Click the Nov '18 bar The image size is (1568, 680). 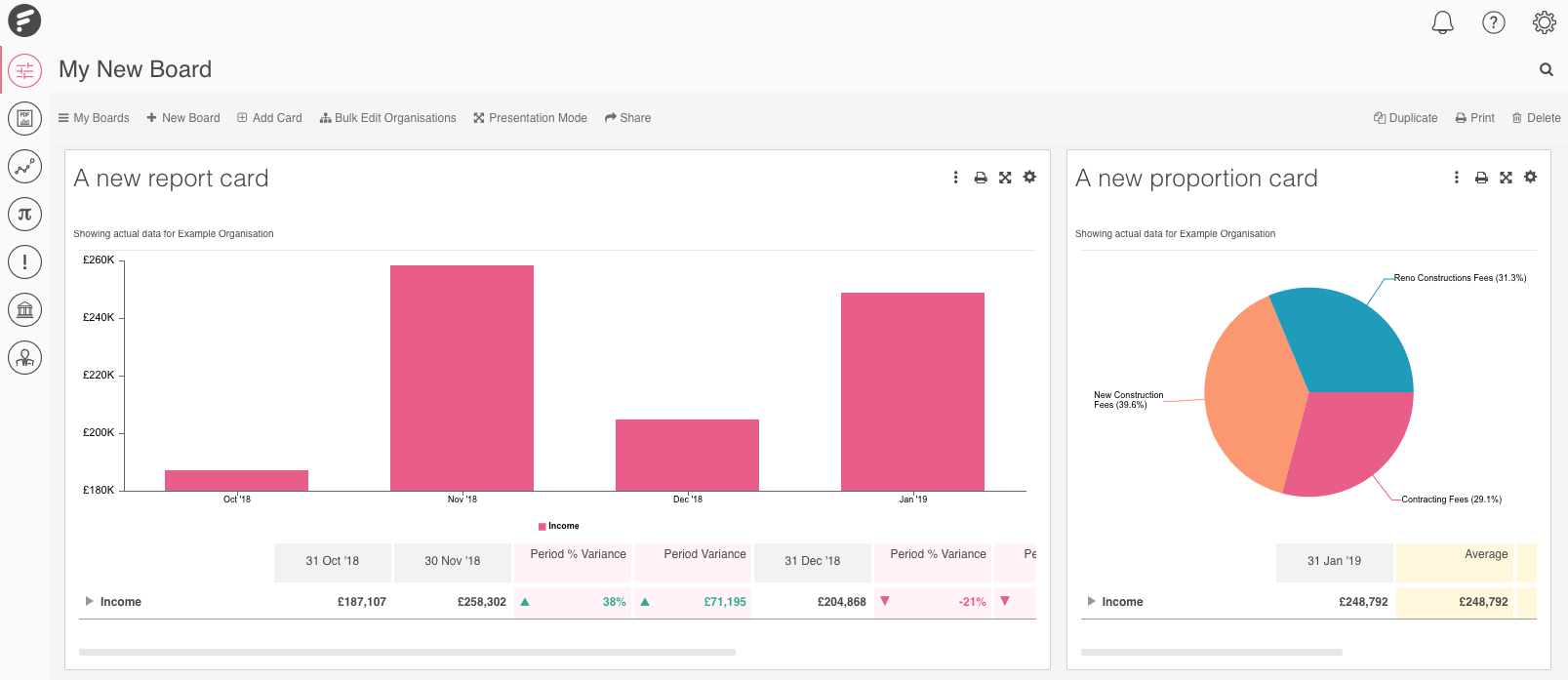[x=462, y=378]
